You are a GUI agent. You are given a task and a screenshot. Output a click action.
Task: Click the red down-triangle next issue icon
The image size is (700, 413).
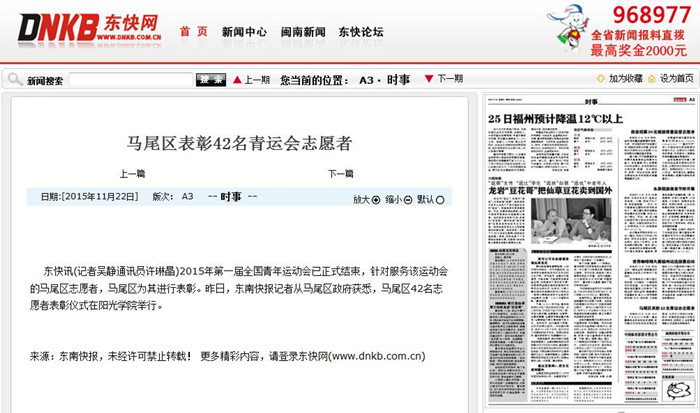coord(429,79)
